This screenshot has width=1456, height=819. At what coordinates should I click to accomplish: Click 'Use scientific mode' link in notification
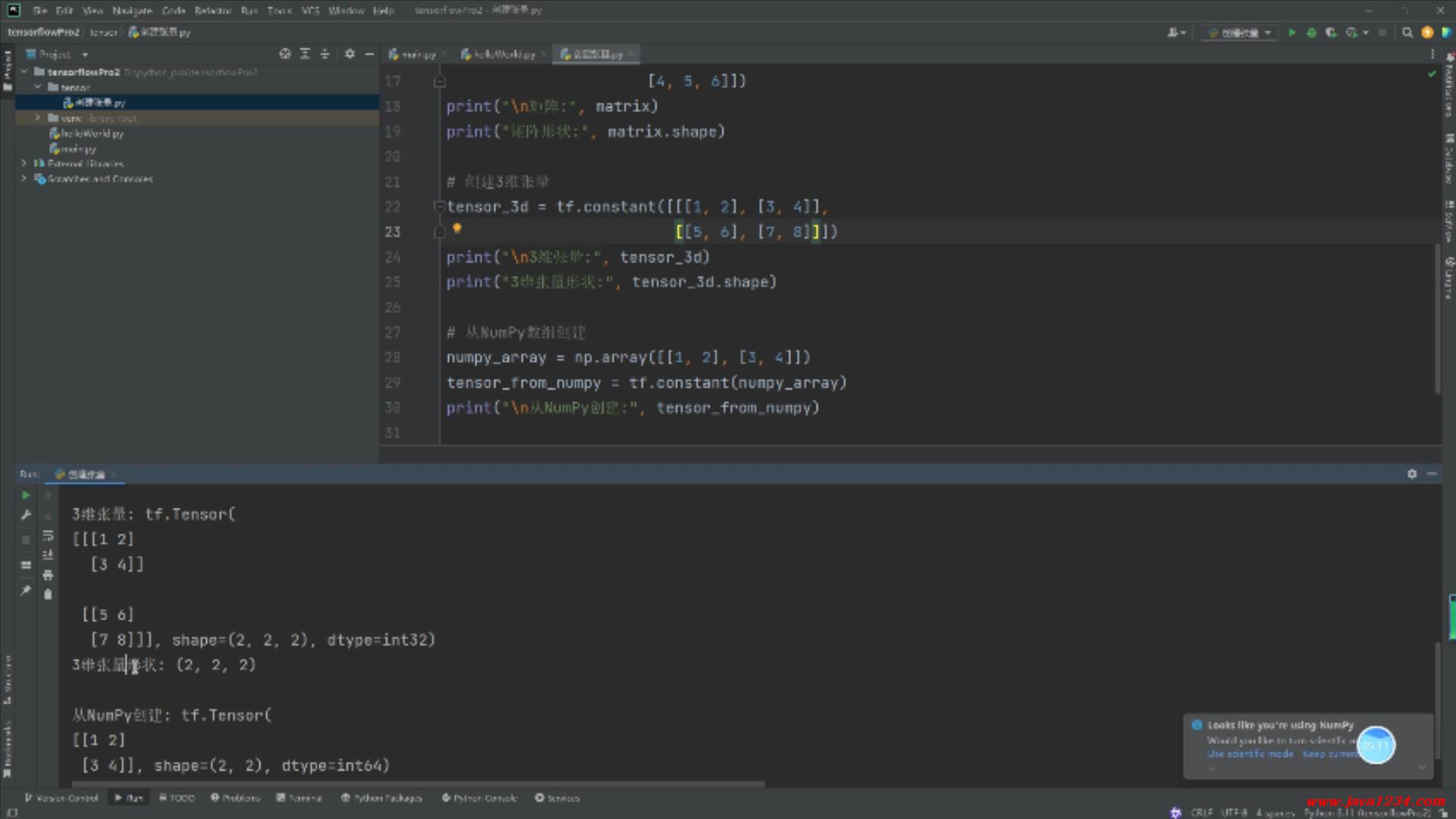1250,754
